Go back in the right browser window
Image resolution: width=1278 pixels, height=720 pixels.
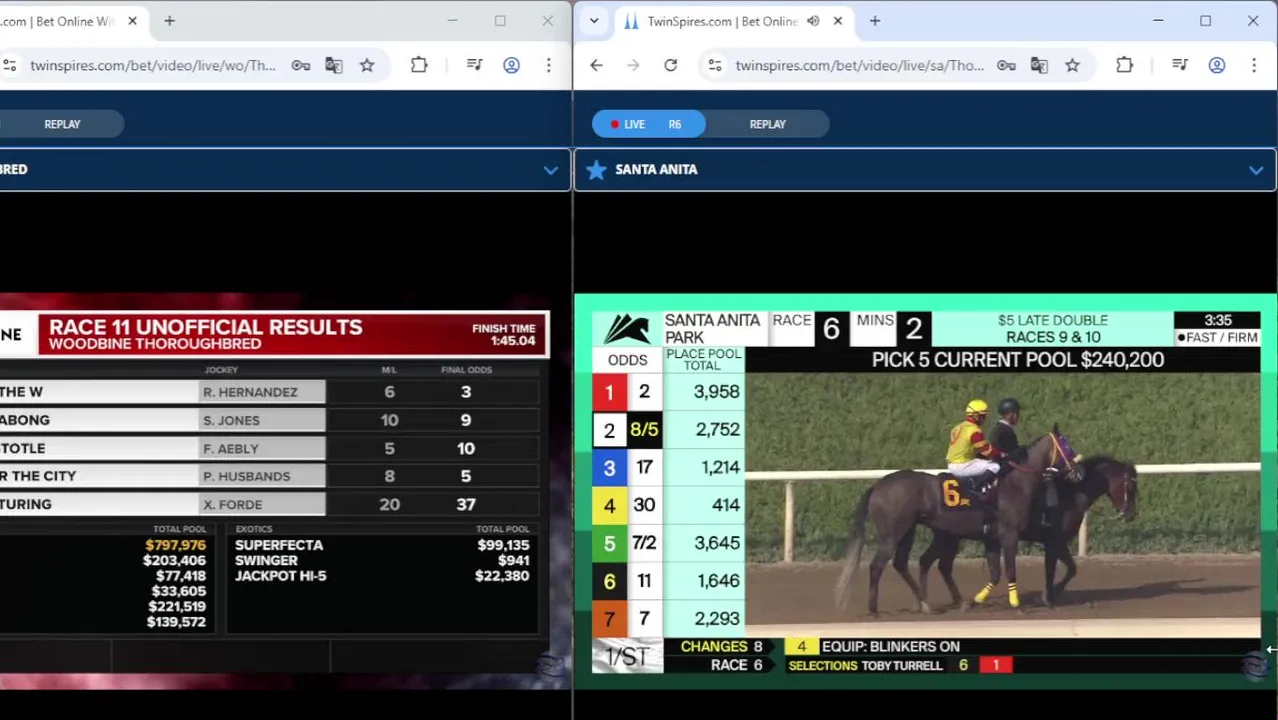pyautogui.click(x=596, y=66)
